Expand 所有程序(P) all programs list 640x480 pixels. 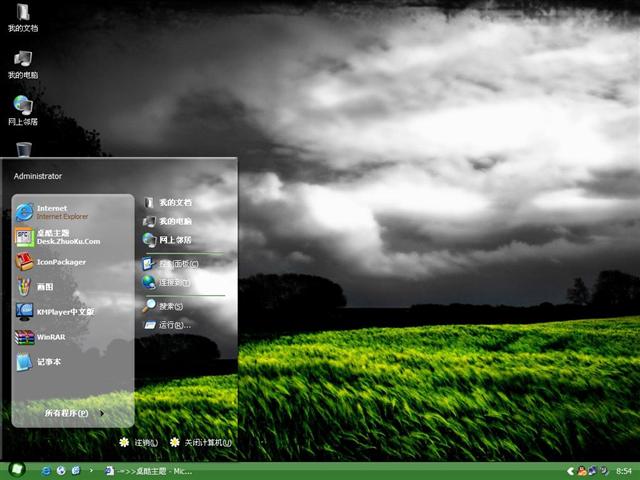click(73, 413)
